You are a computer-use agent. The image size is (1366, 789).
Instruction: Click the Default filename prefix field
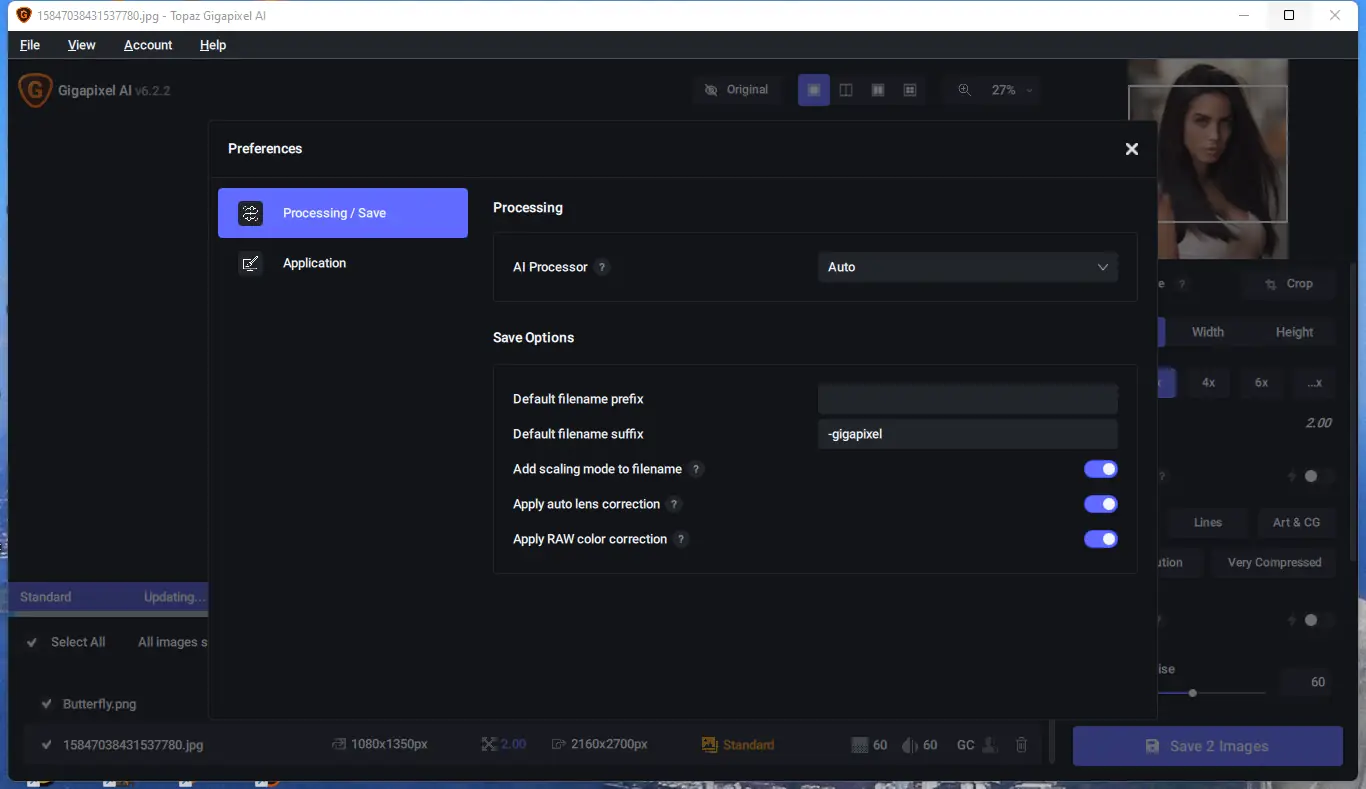[x=968, y=399]
